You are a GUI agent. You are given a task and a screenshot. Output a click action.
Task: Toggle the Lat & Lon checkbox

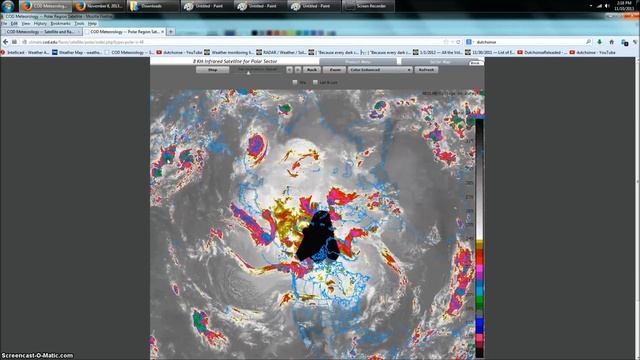pyautogui.click(x=315, y=82)
